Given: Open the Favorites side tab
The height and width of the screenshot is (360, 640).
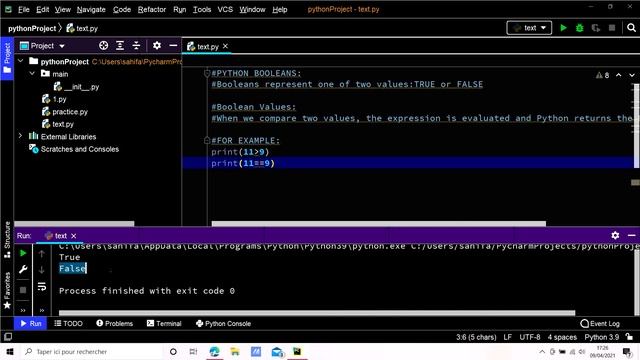Looking at the screenshot, I should pos(7,290).
